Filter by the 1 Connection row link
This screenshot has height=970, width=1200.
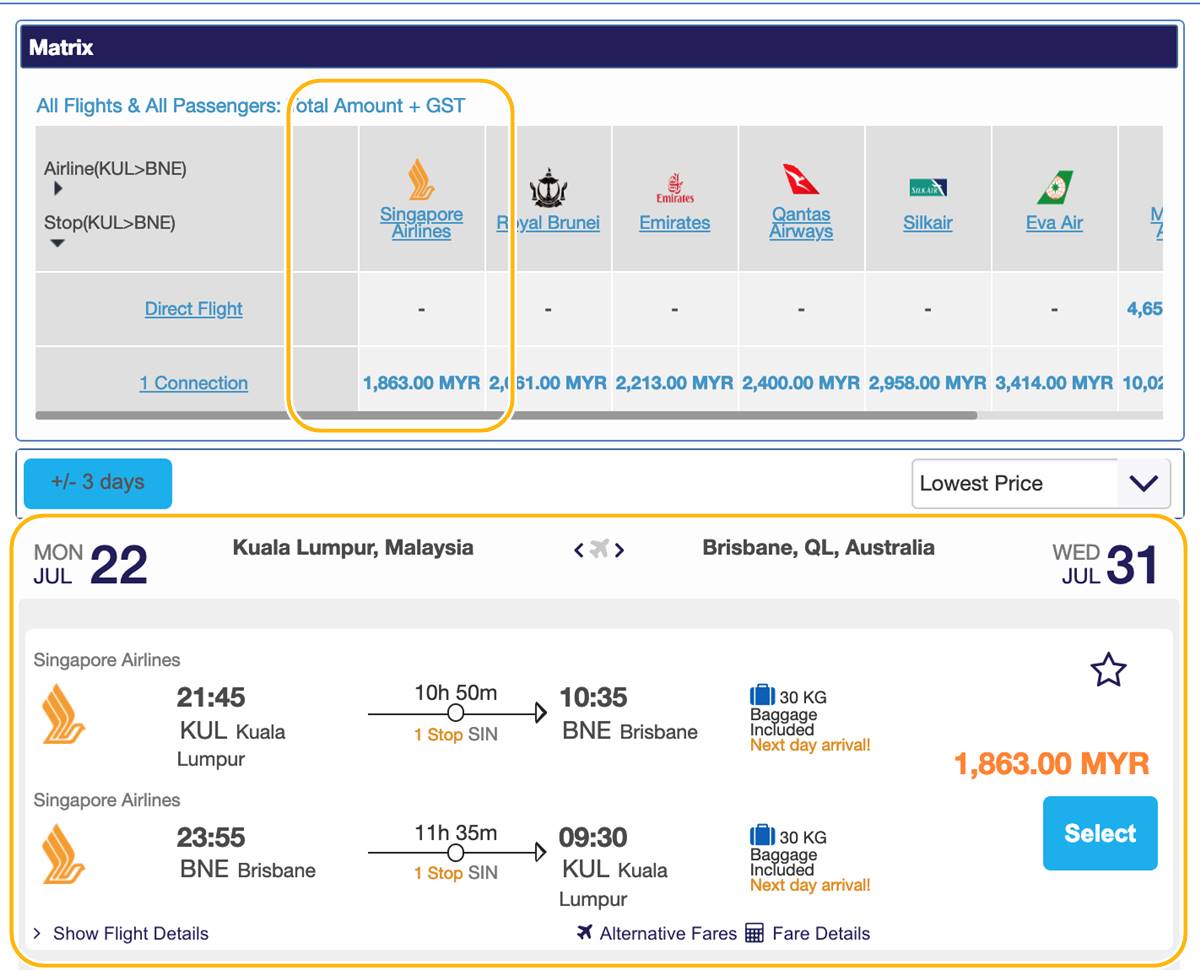point(194,383)
